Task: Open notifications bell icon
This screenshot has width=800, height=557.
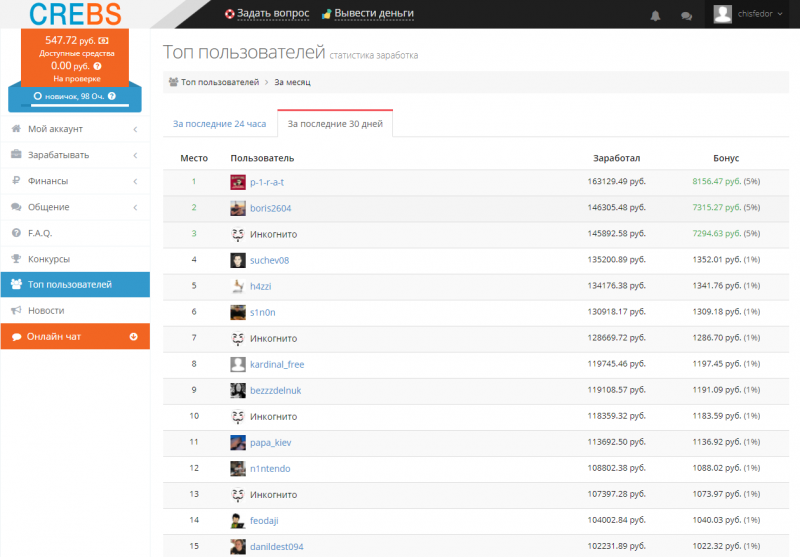Action: [x=656, y=16]
